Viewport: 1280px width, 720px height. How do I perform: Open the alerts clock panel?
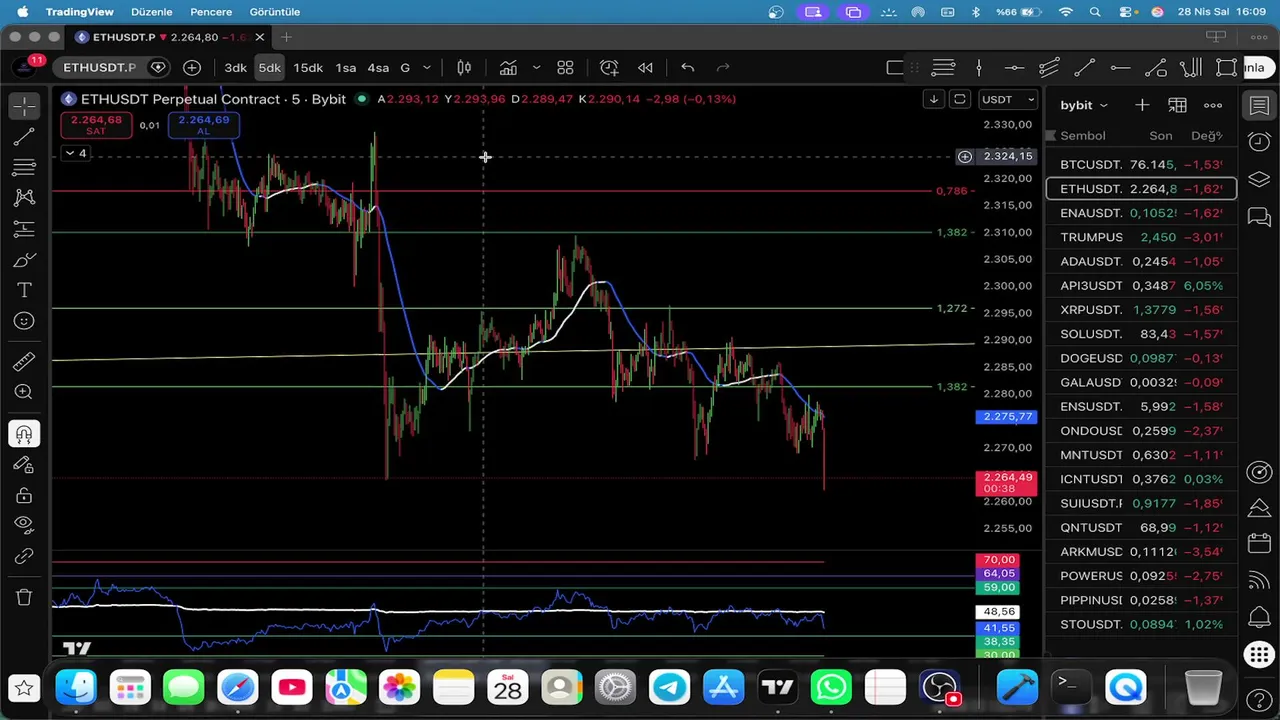coord(1259,142)
